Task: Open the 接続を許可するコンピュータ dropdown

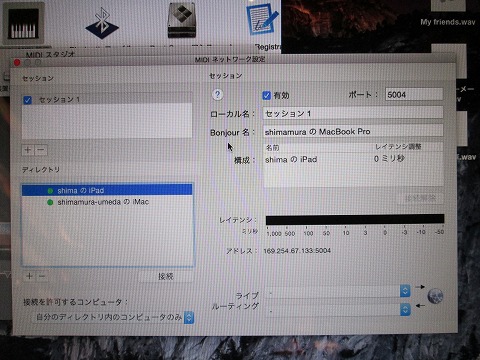Action: tap(114, 317)
